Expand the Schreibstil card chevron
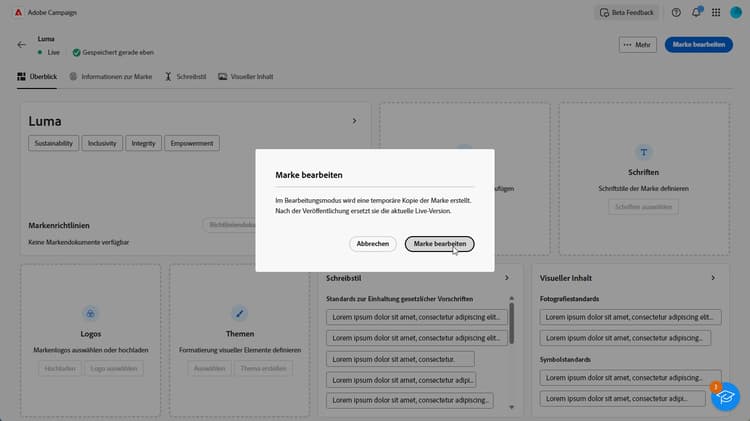 (x=507, y=277)
